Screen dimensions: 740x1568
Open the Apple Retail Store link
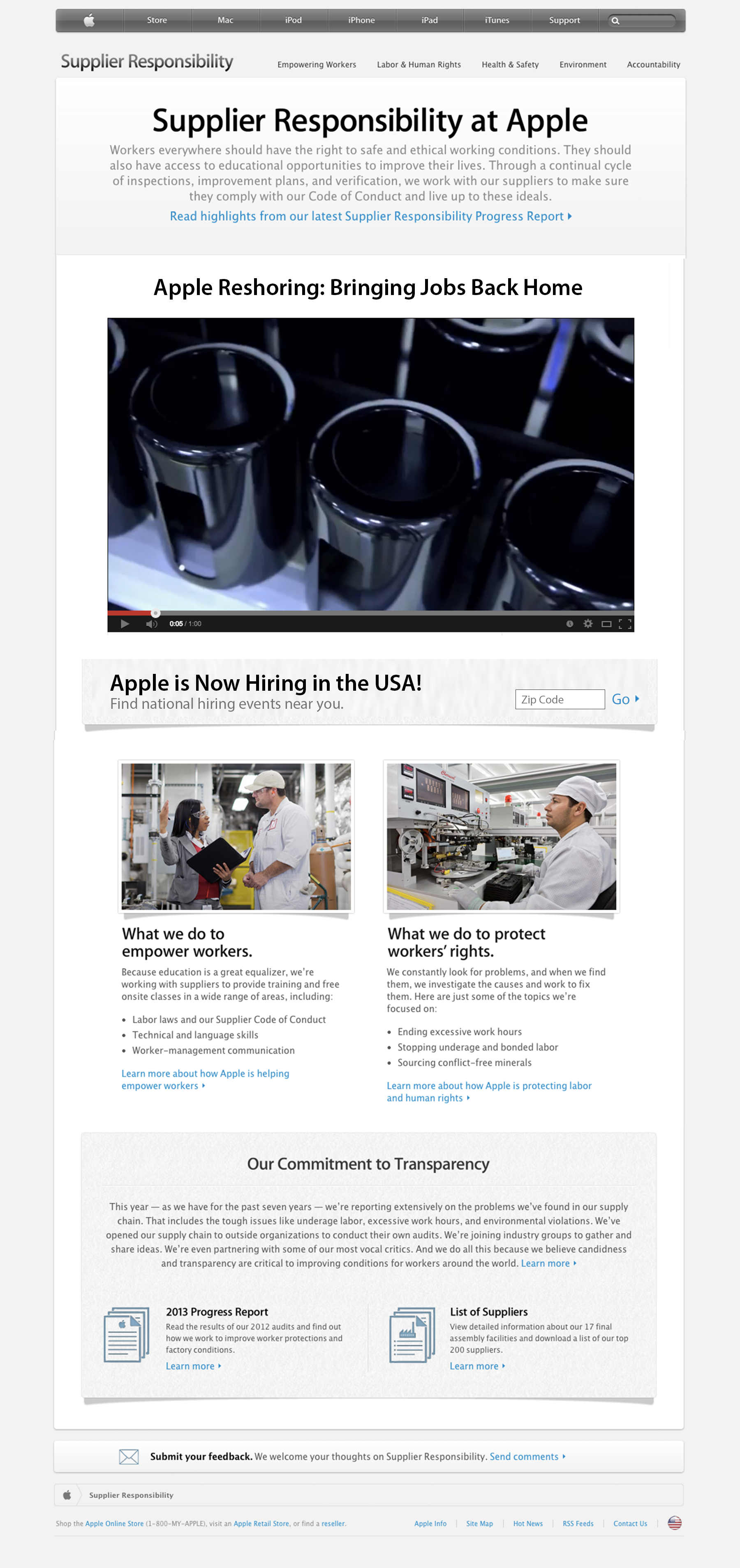click(261, 1524)
